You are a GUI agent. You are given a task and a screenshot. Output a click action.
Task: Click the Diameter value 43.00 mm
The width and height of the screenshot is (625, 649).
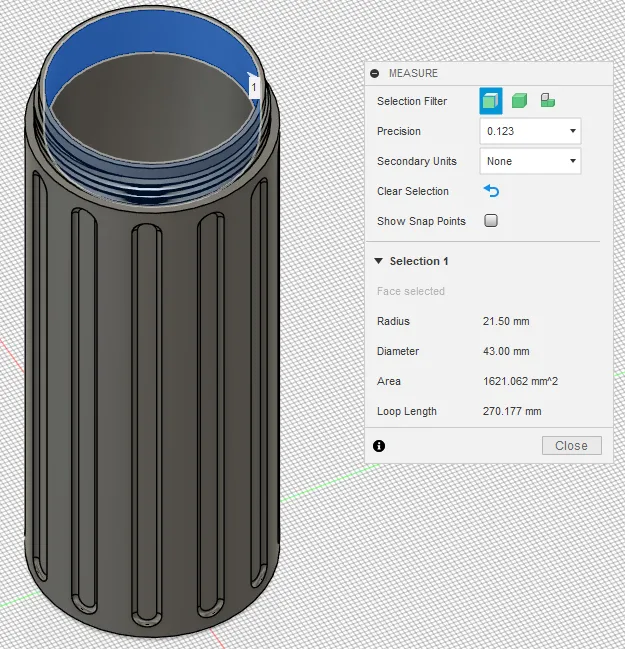pos(505,351)
